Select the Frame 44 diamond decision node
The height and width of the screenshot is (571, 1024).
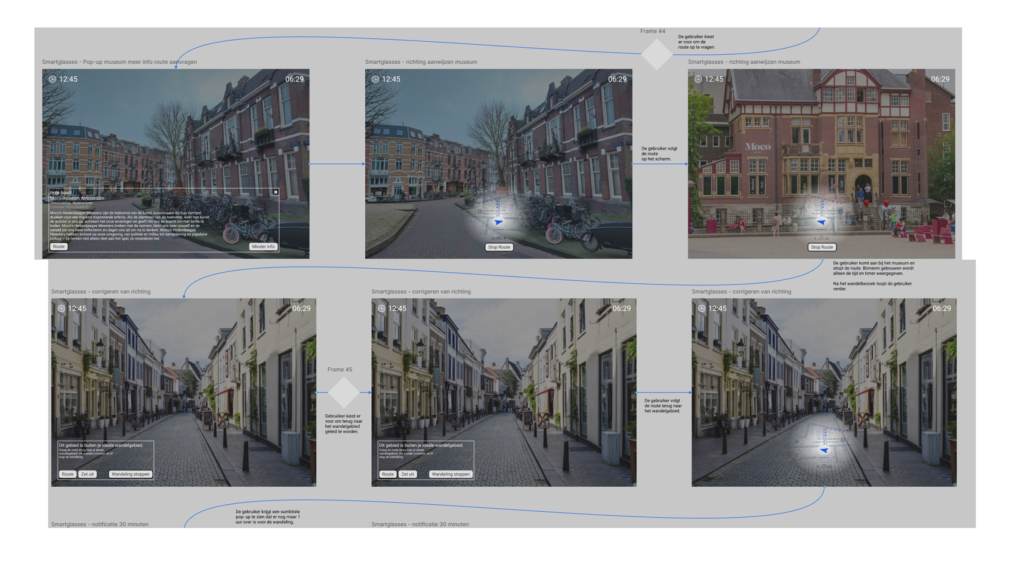(x=657, y=53)
